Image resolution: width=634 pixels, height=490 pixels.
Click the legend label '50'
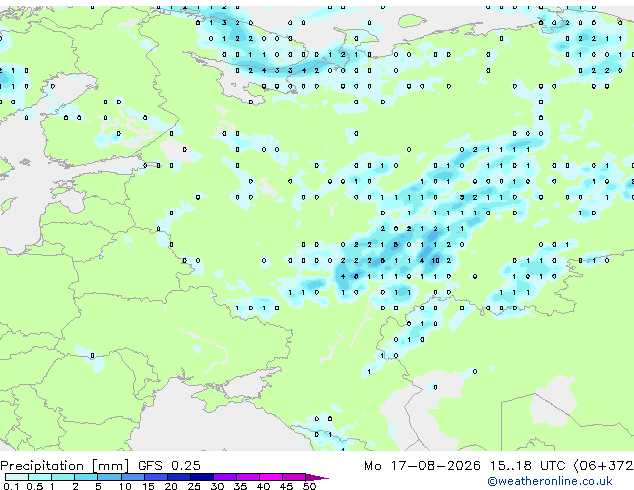(x=309, y=486)
